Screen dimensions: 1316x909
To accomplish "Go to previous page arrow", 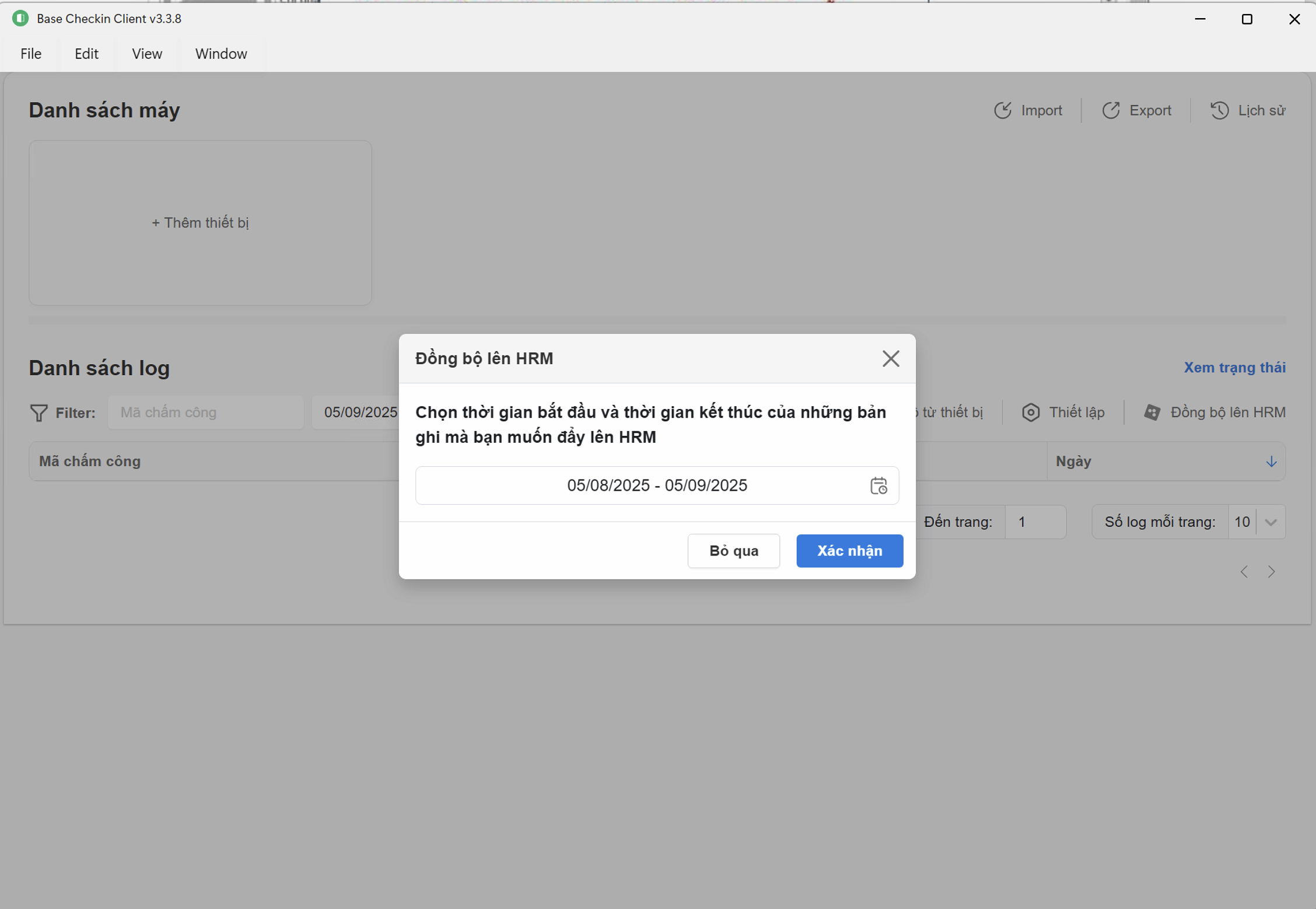I will click(x=1244, y=572).
